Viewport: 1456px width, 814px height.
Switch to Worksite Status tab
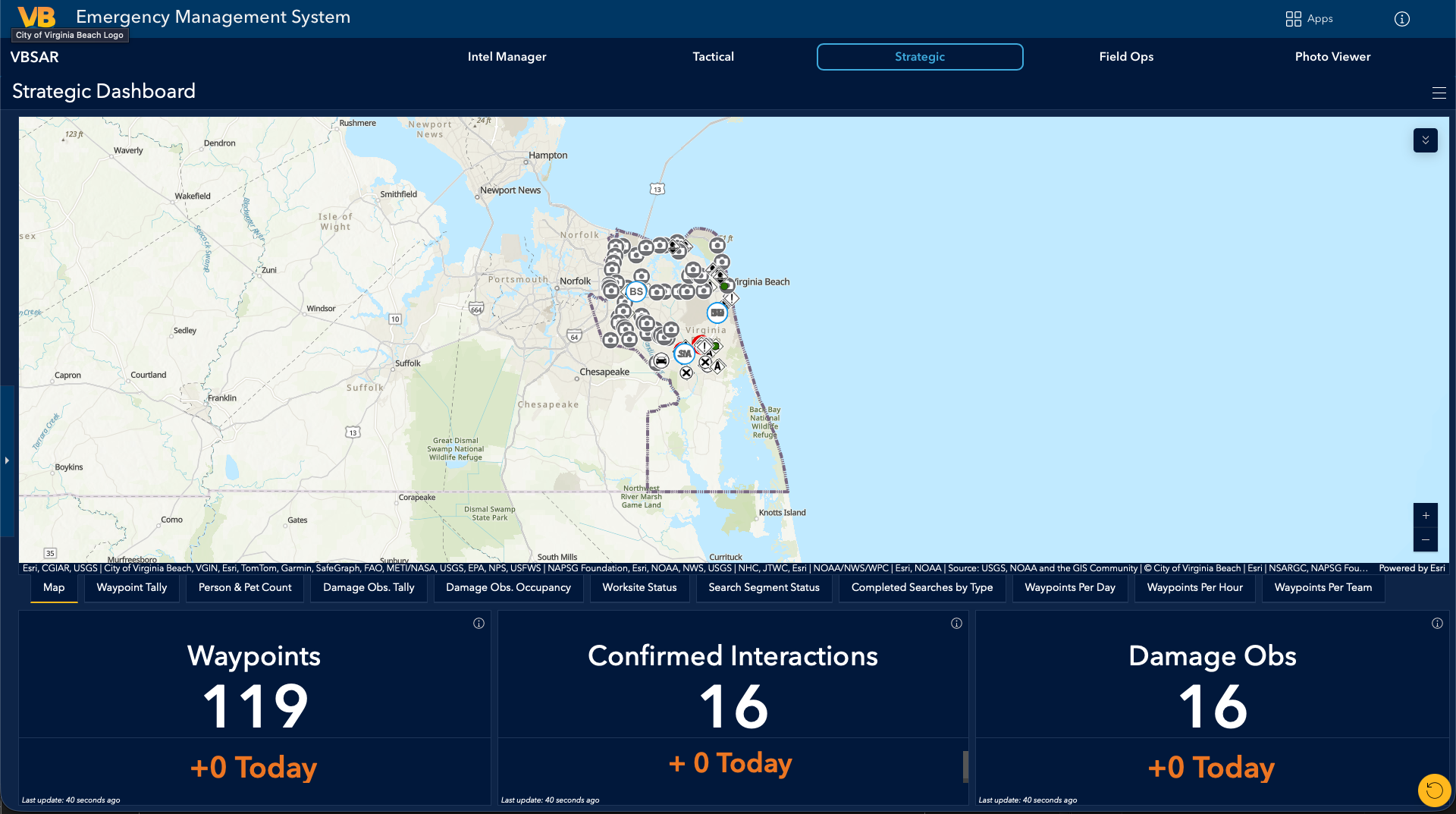(x=639, y=587)
